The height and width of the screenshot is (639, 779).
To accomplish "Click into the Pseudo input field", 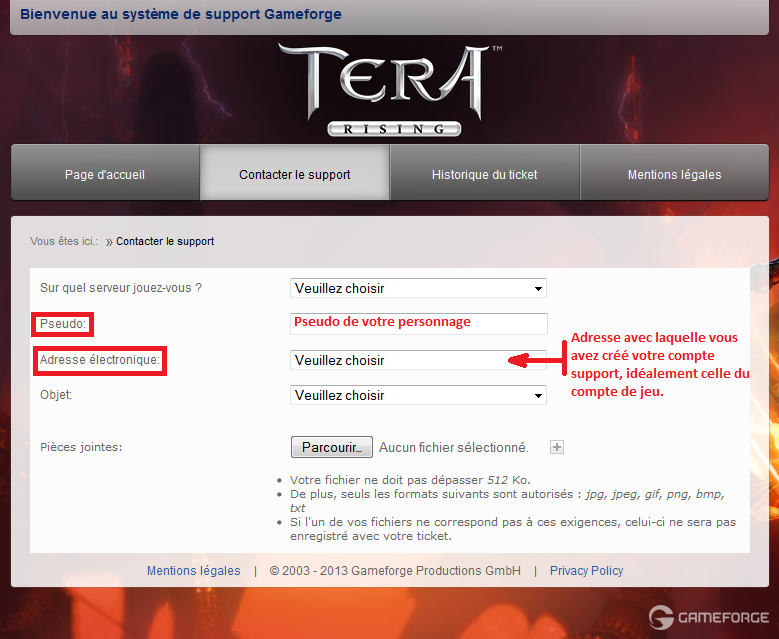I will tap(419, 324).
